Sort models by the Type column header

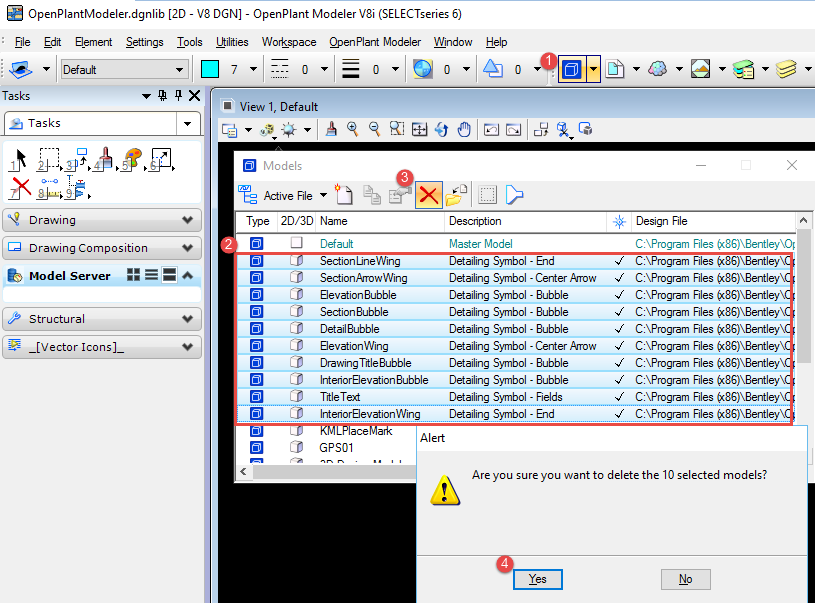point(257,221)
